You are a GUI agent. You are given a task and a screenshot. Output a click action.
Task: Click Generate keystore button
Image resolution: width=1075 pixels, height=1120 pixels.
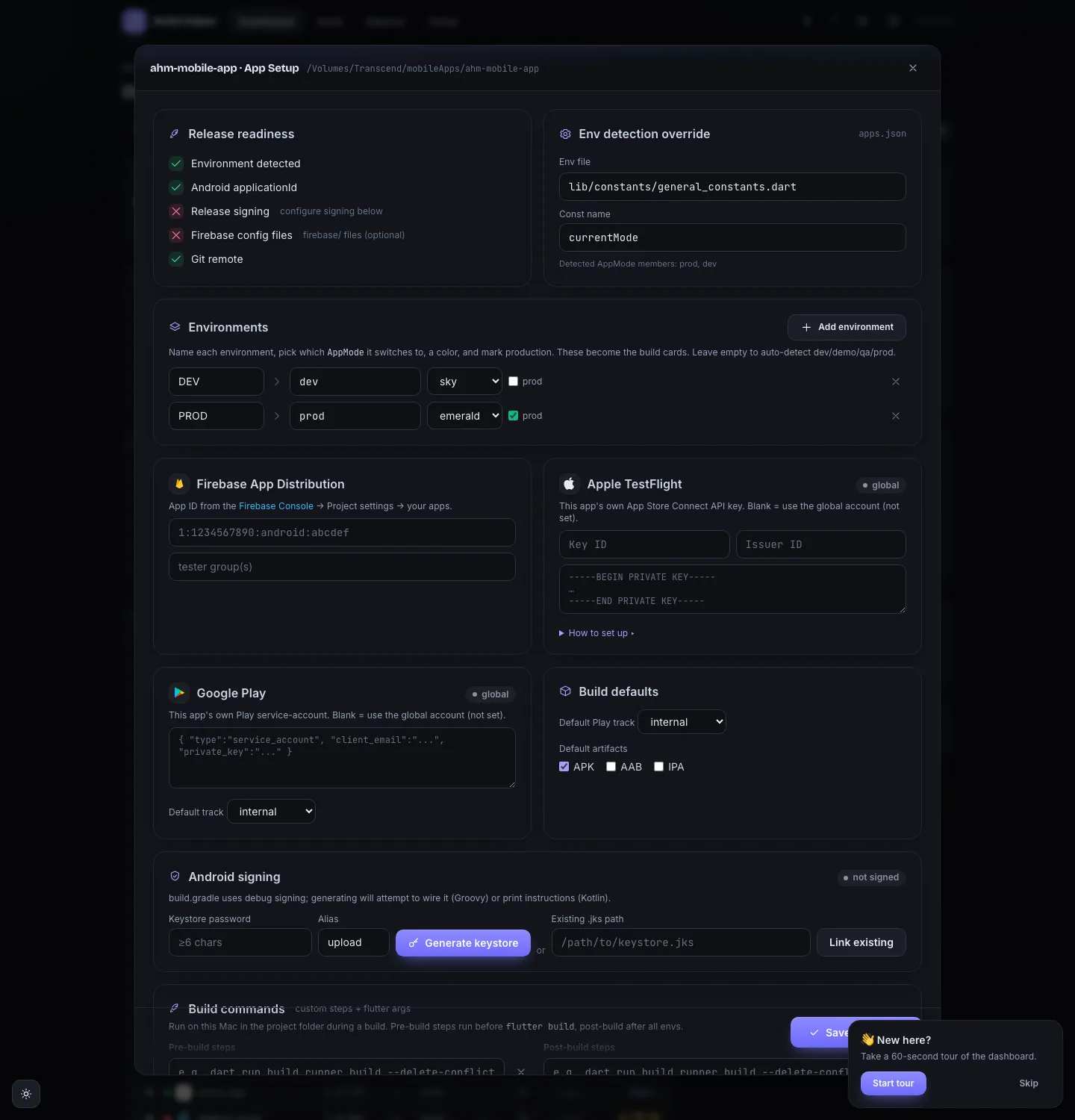pyautogui.click(x=463, y=943)
